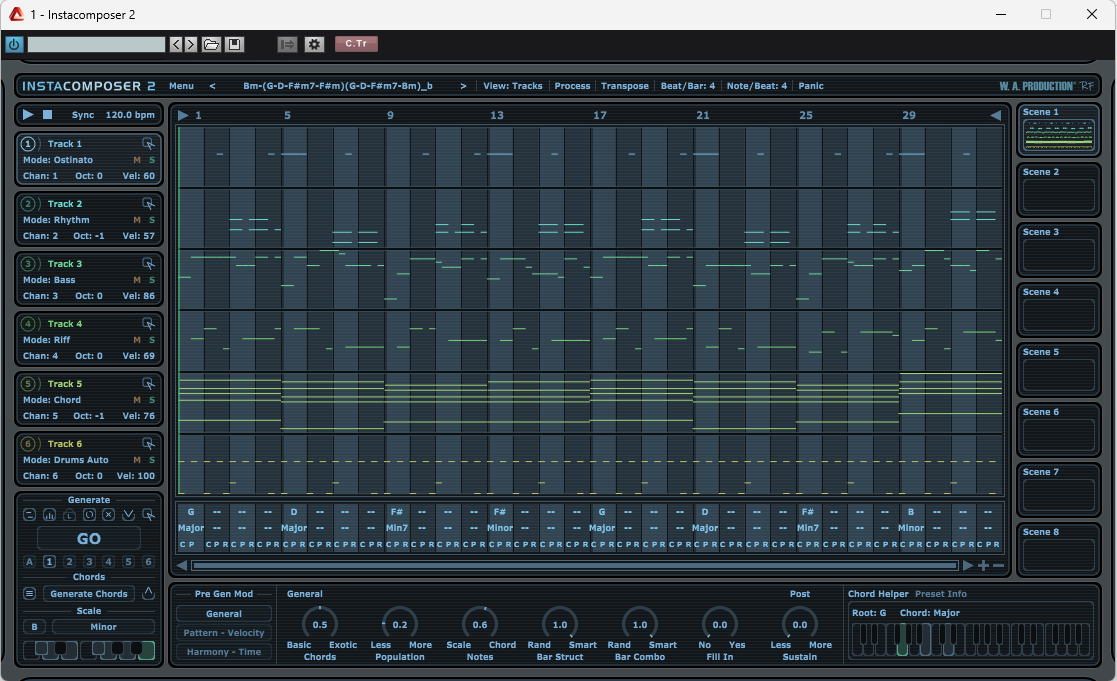Click the Generate Chords button
1117x681 pixels.
click(x=89, y=593)
